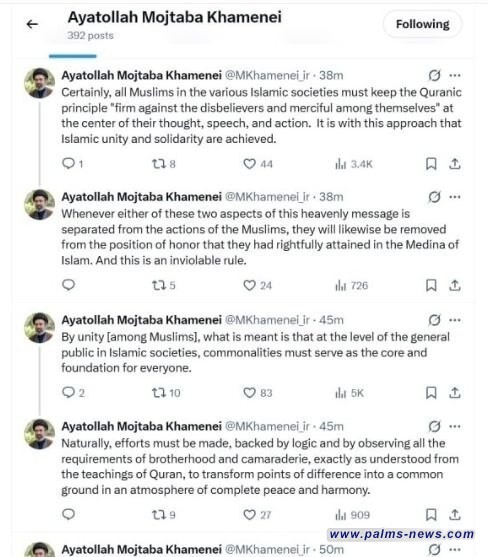Viewport: 488px width, 557px height.
Task: Click the Following button
Action: (422, 24)
